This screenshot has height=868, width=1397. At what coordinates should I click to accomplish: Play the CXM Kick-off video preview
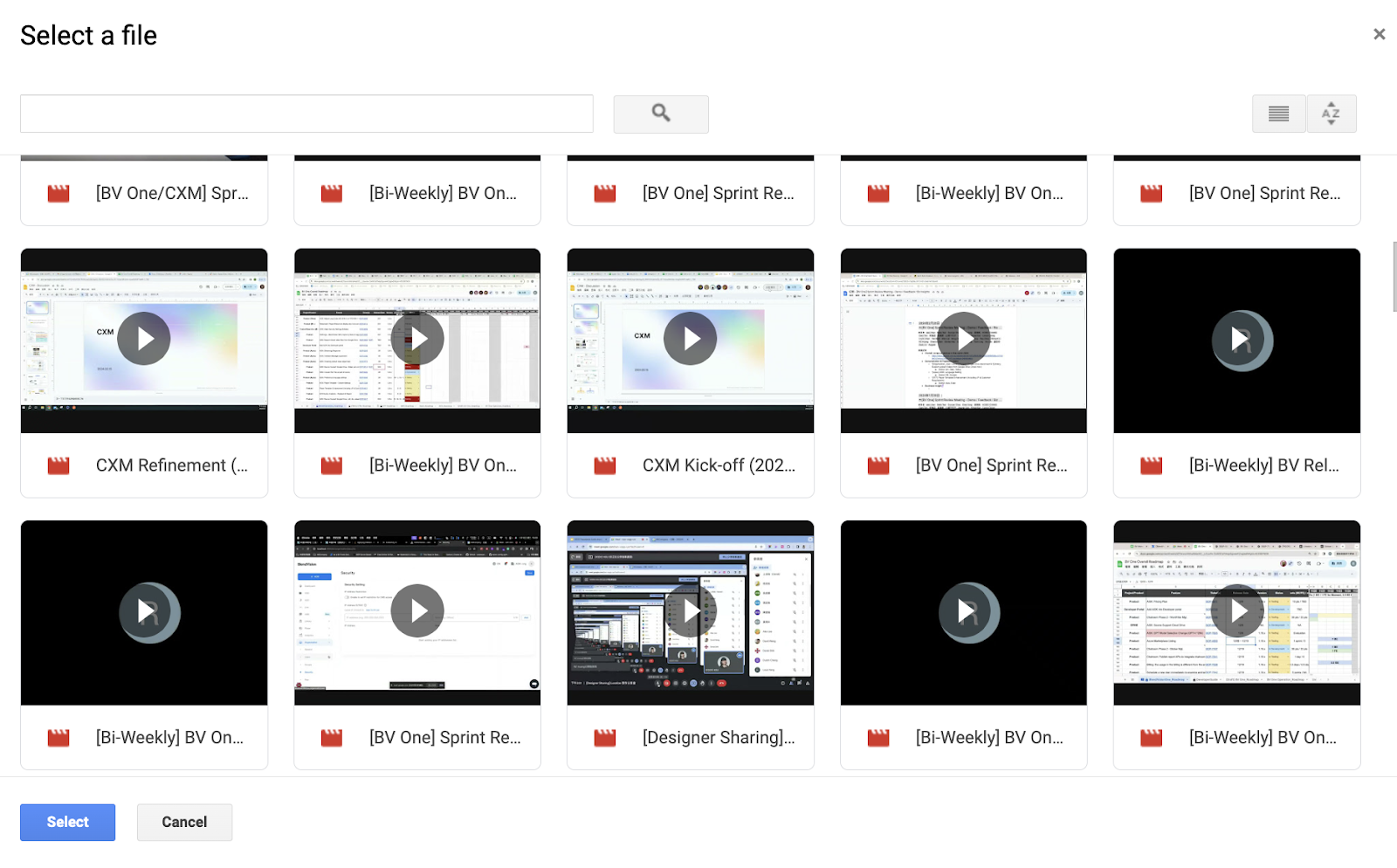tap(690, 340)
